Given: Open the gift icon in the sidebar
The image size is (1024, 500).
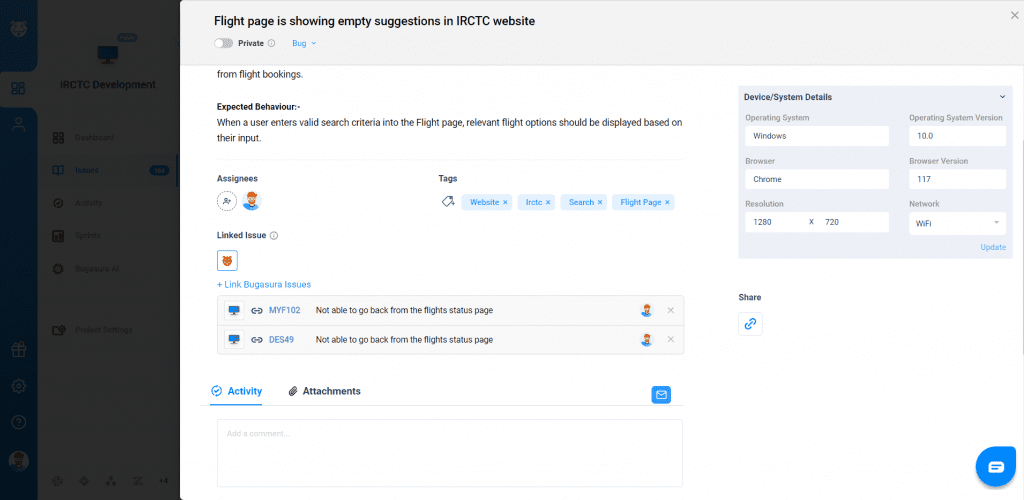Looking at the screenshot, I should (18, 350).
